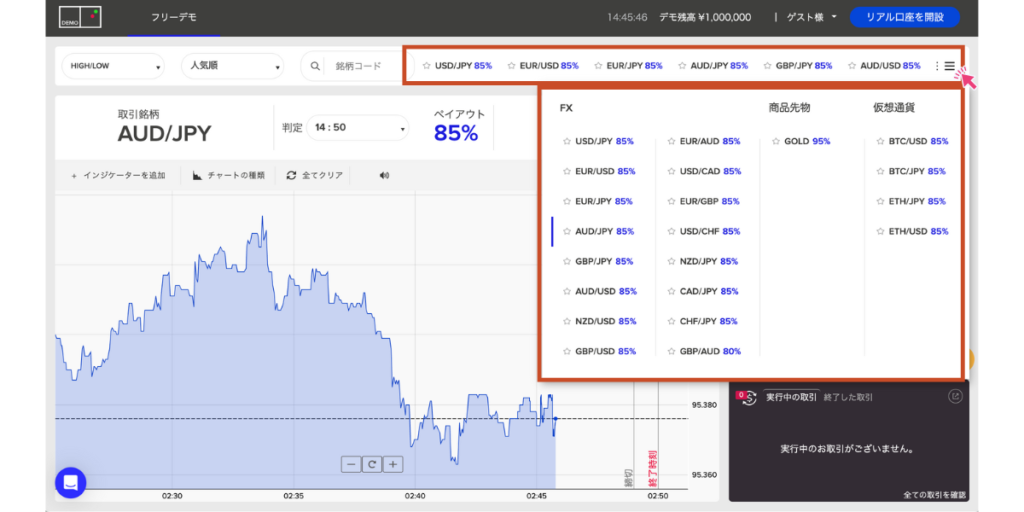Screen dimensions: 1024x512
Task: Switch to 終了した取引 tab
Action: pos(848,397)
